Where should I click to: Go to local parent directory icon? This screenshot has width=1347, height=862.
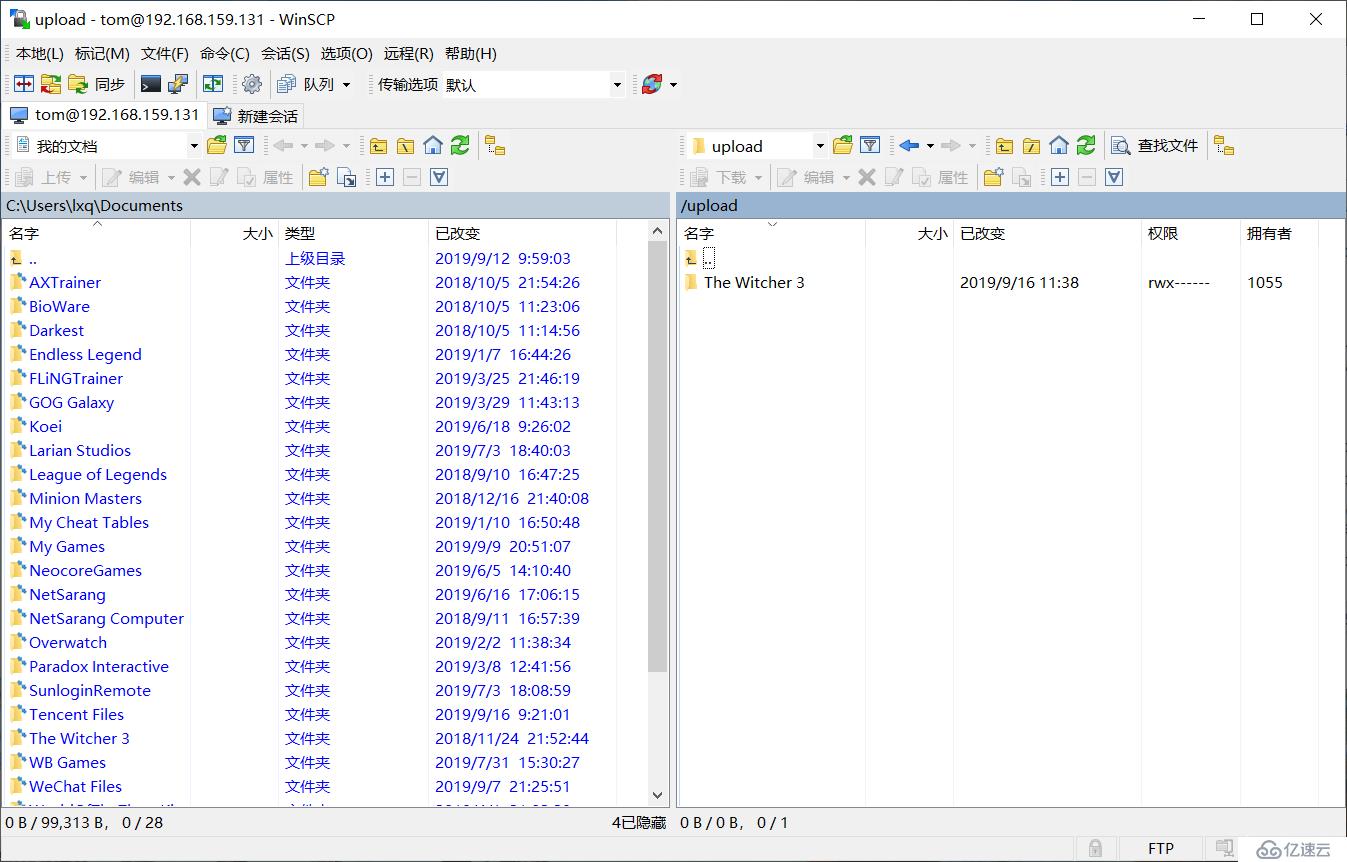point(378,146)
